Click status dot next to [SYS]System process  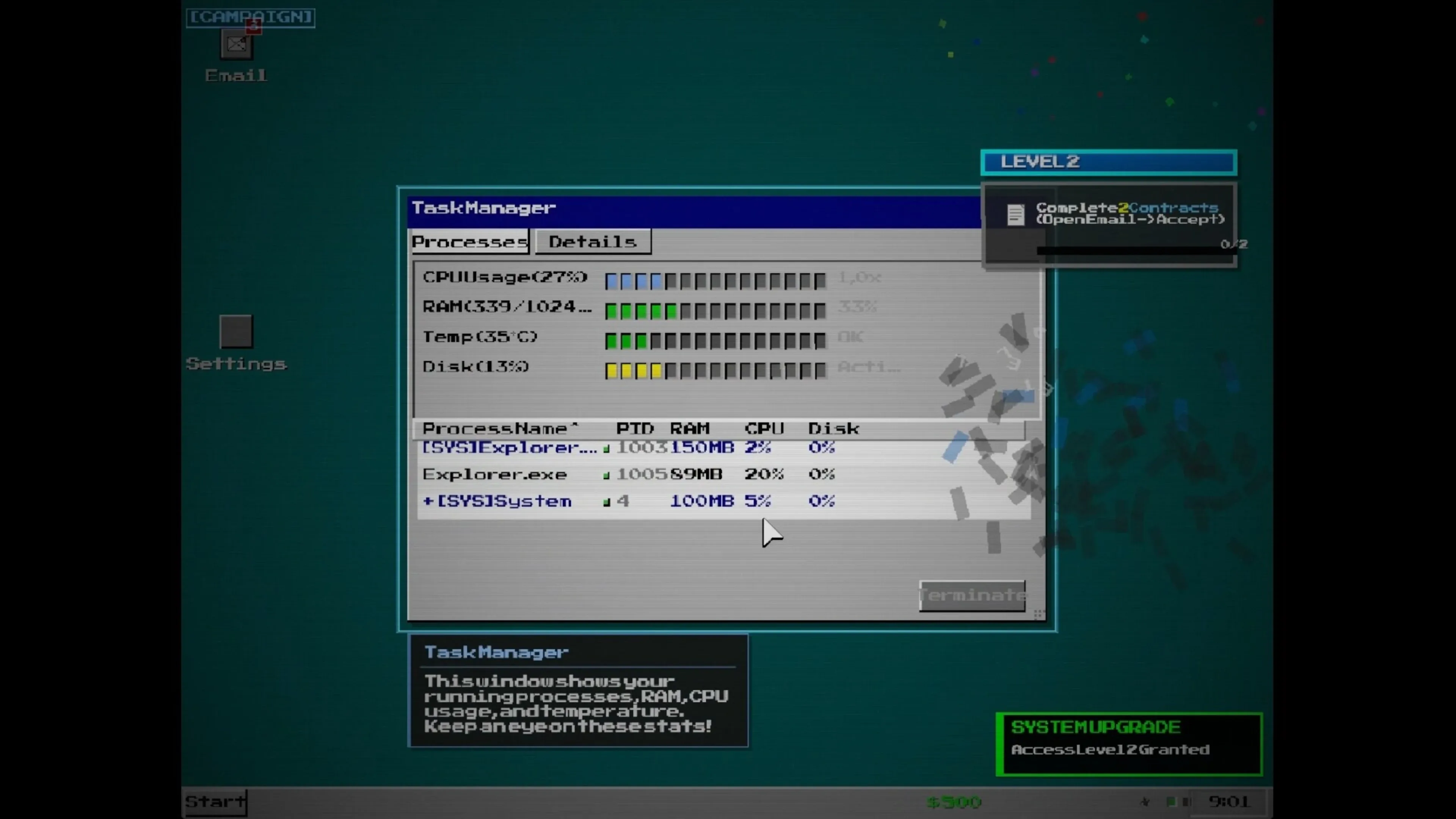[x=607, y=502]
